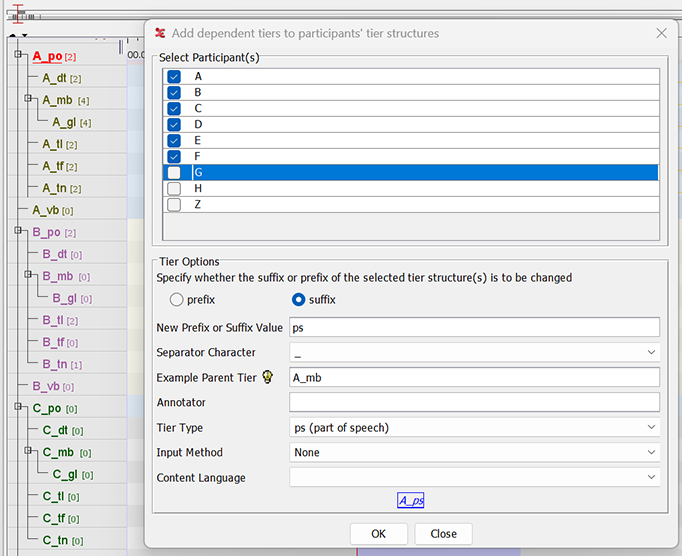Click the Annotator text field

[474, 402]
